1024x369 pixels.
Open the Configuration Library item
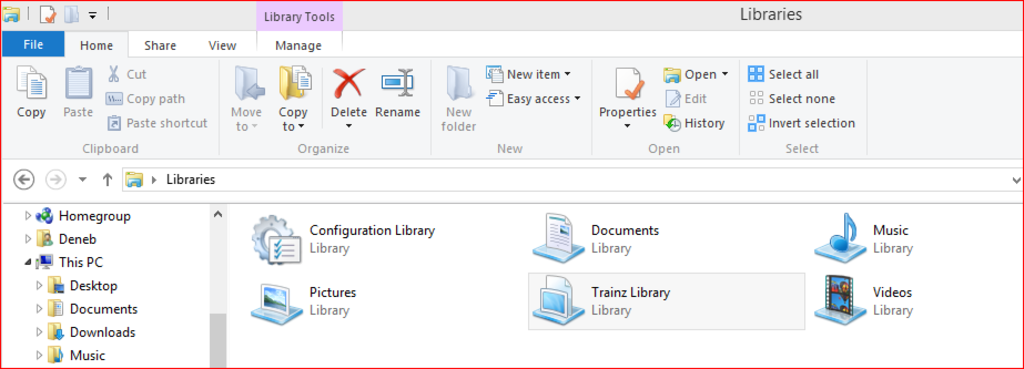coord(344,239)
